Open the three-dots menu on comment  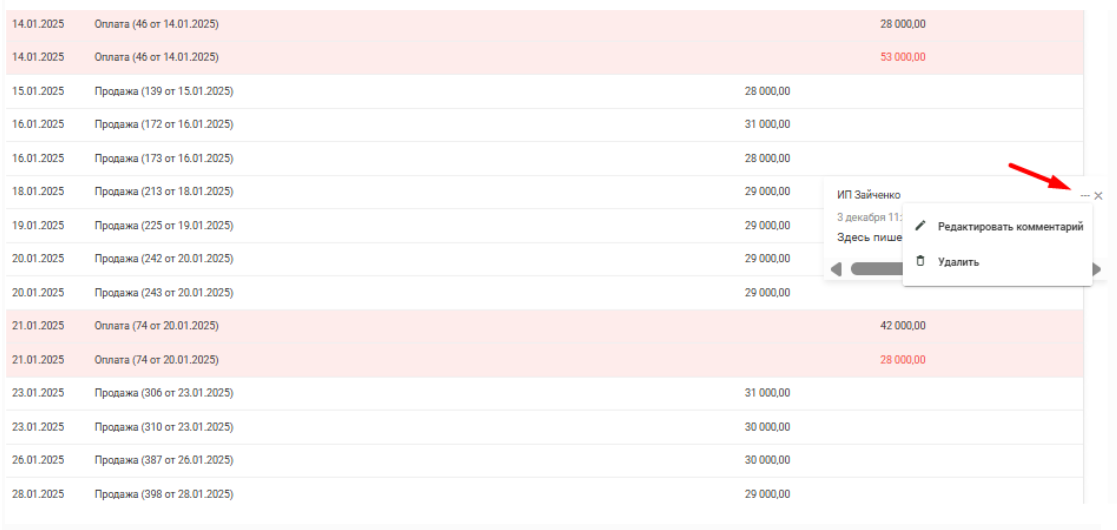coord(1085,195)
